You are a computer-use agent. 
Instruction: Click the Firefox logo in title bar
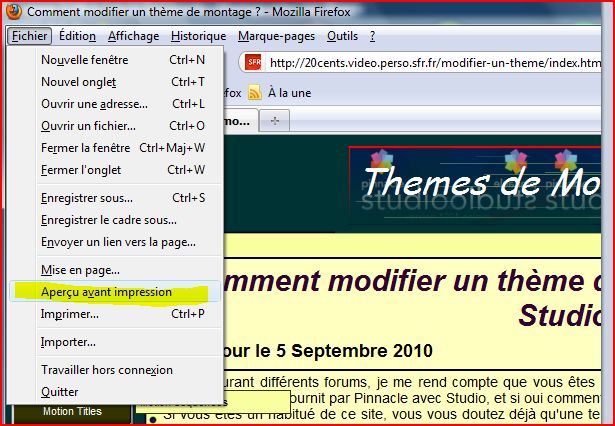(x=13, y=11)
